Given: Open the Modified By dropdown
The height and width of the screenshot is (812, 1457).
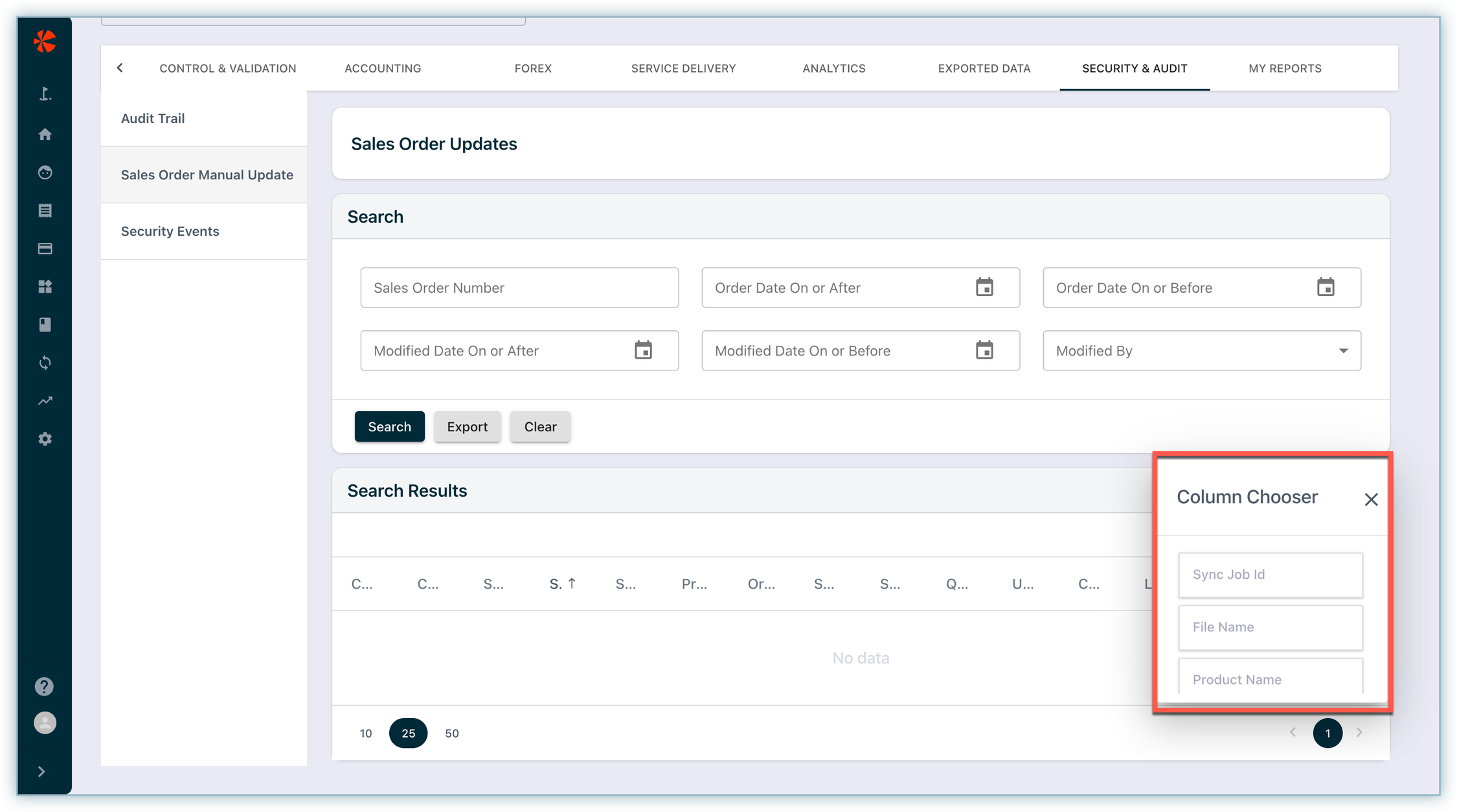Looking at the screenshot, I should pyautogui.click(x=1201, y=350).
